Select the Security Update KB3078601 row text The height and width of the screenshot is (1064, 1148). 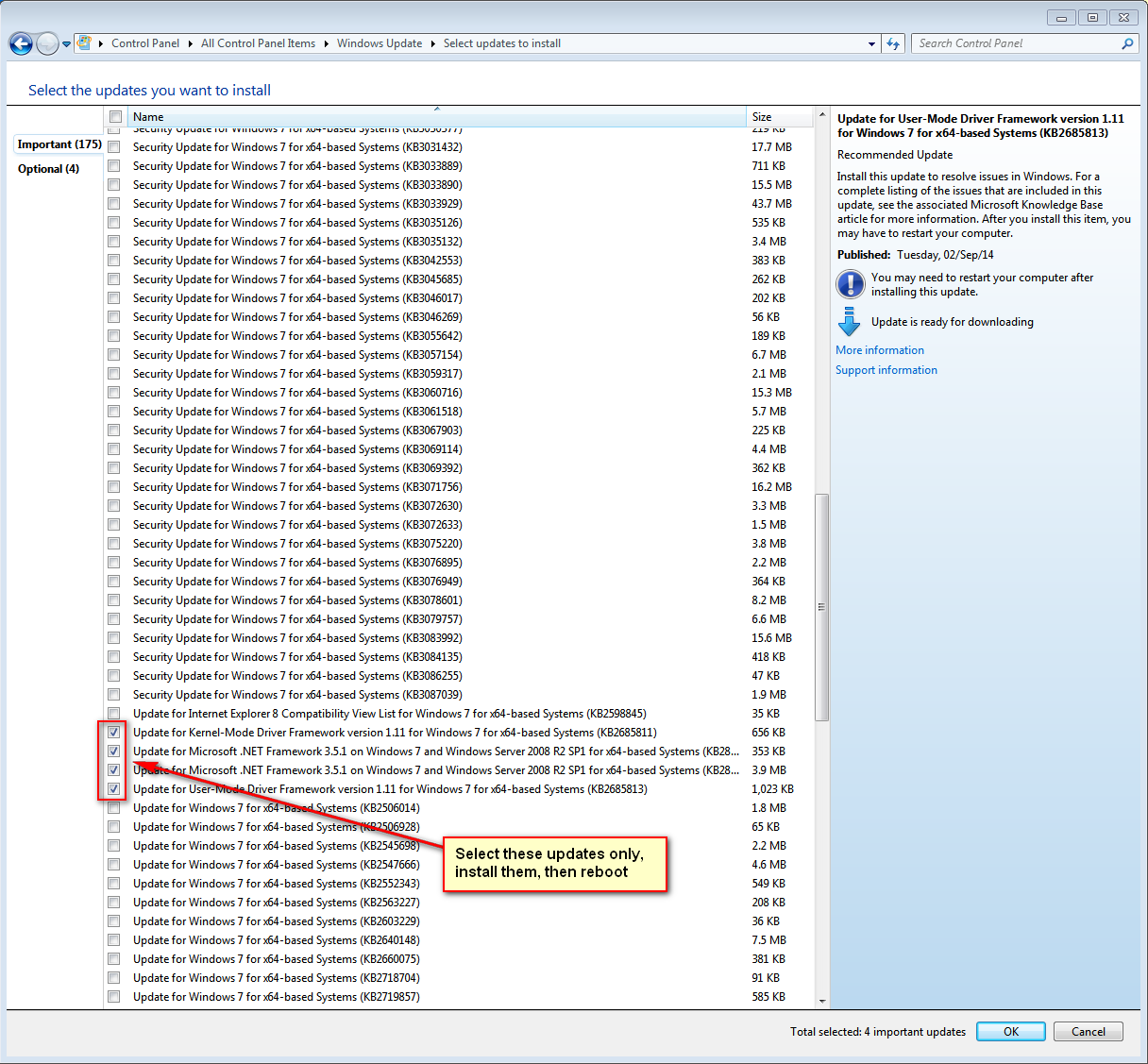coord(297,600)
